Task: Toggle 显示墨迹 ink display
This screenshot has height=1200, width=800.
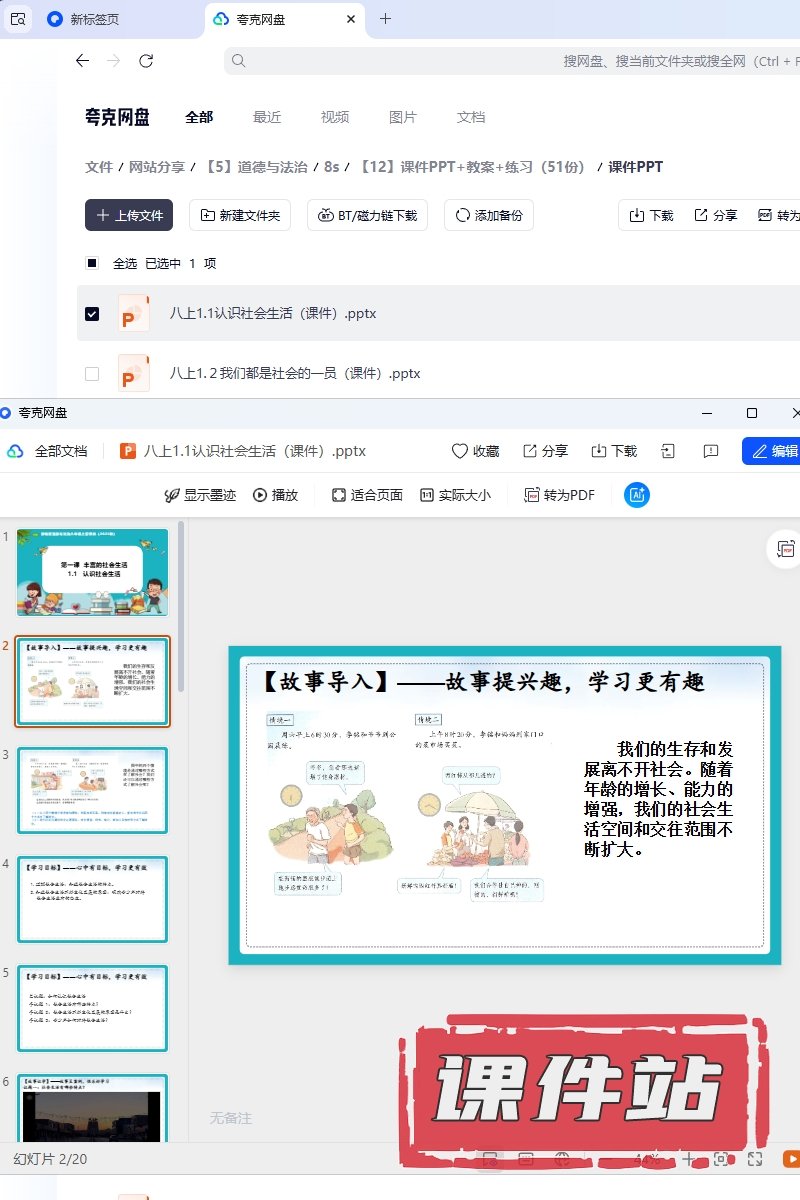Action: tap(200, 494)
